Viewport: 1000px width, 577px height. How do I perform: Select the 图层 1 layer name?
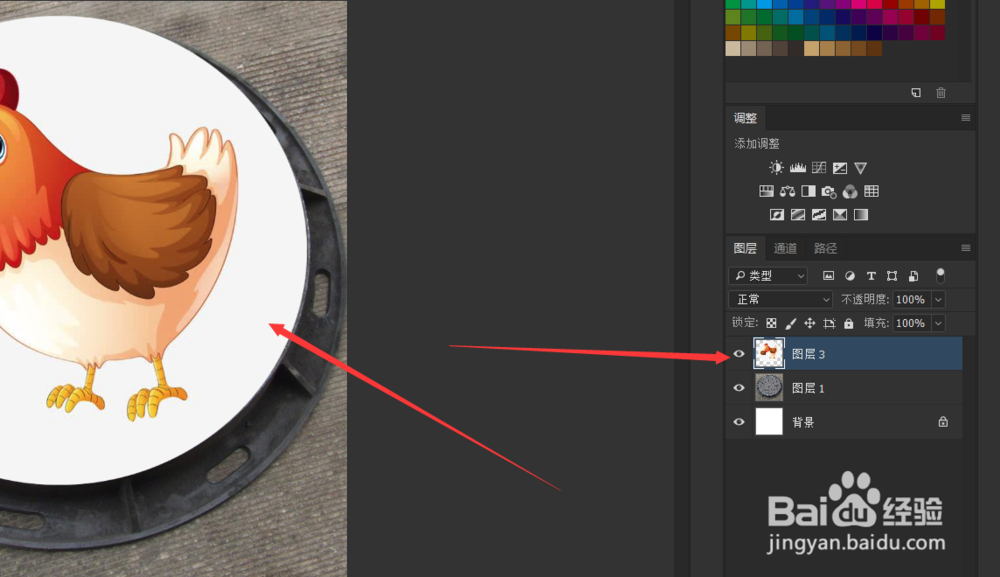tap(808, 388)
